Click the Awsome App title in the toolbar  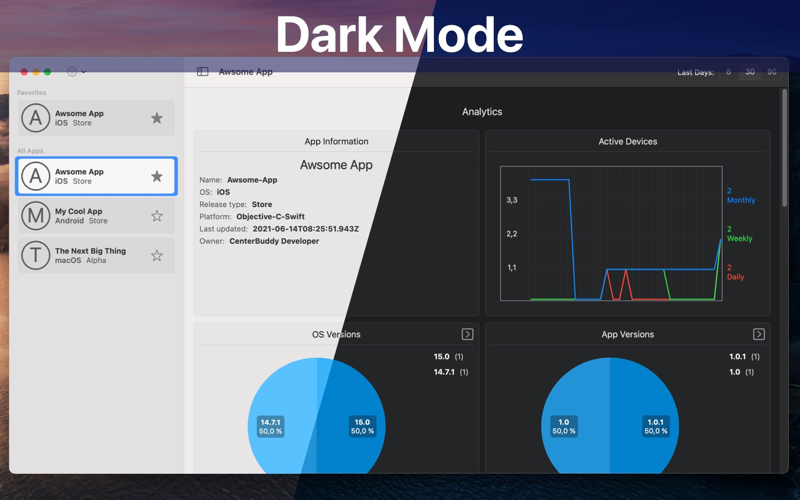pyautogui.click(x=245, y=72)
